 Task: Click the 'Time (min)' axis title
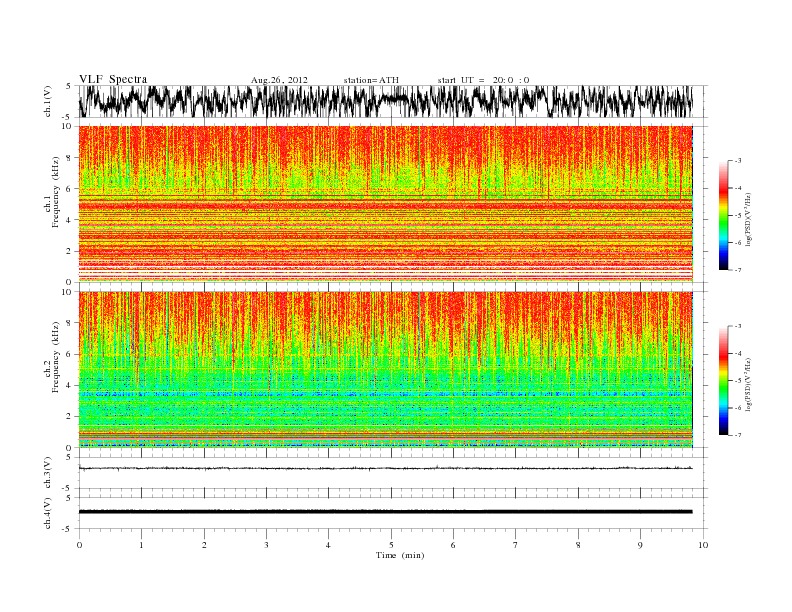pos(400,555)
